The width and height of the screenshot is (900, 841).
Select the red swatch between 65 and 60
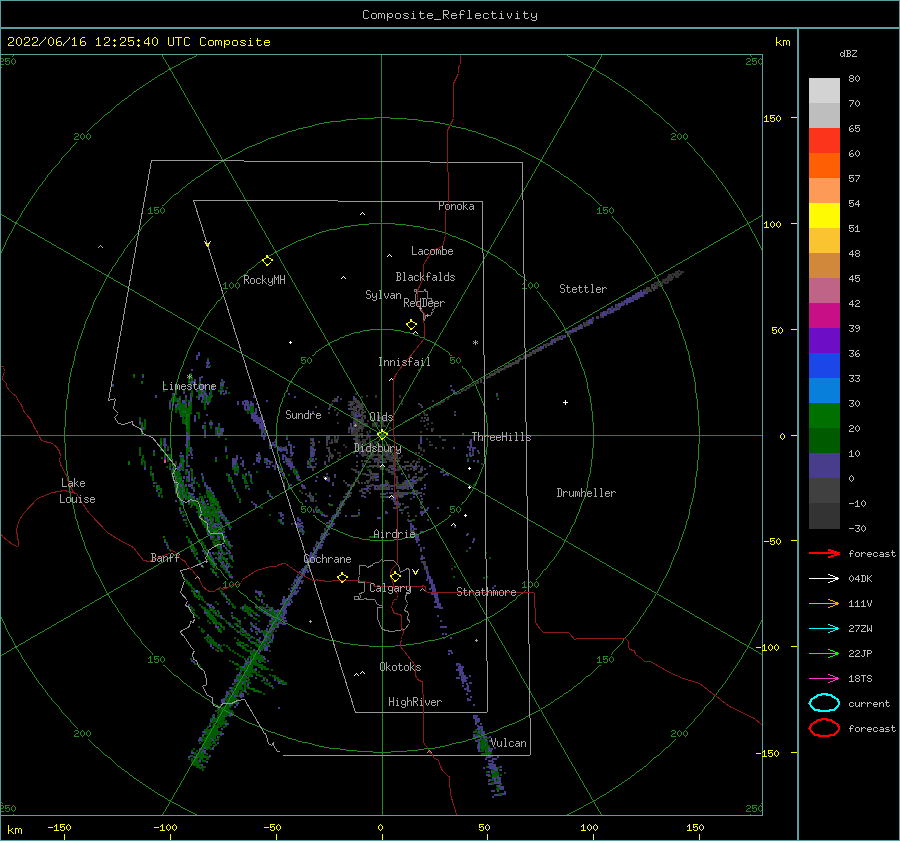click(824, 140)
